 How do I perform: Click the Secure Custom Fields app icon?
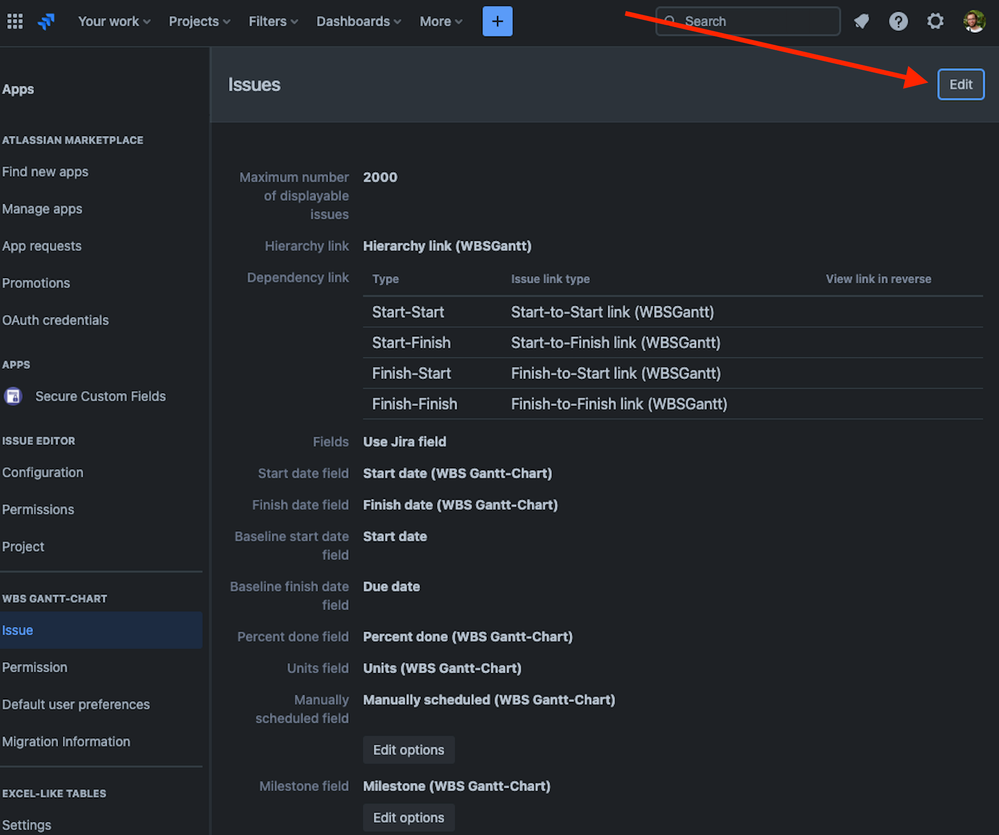(x=13, y=396)
